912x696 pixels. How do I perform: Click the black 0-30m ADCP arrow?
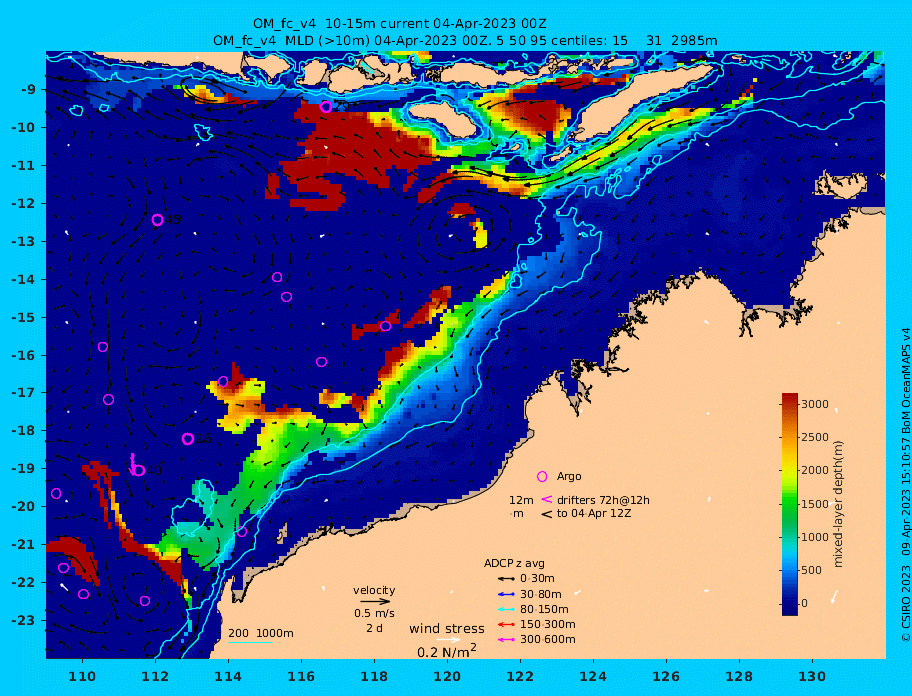click(506, 579)
